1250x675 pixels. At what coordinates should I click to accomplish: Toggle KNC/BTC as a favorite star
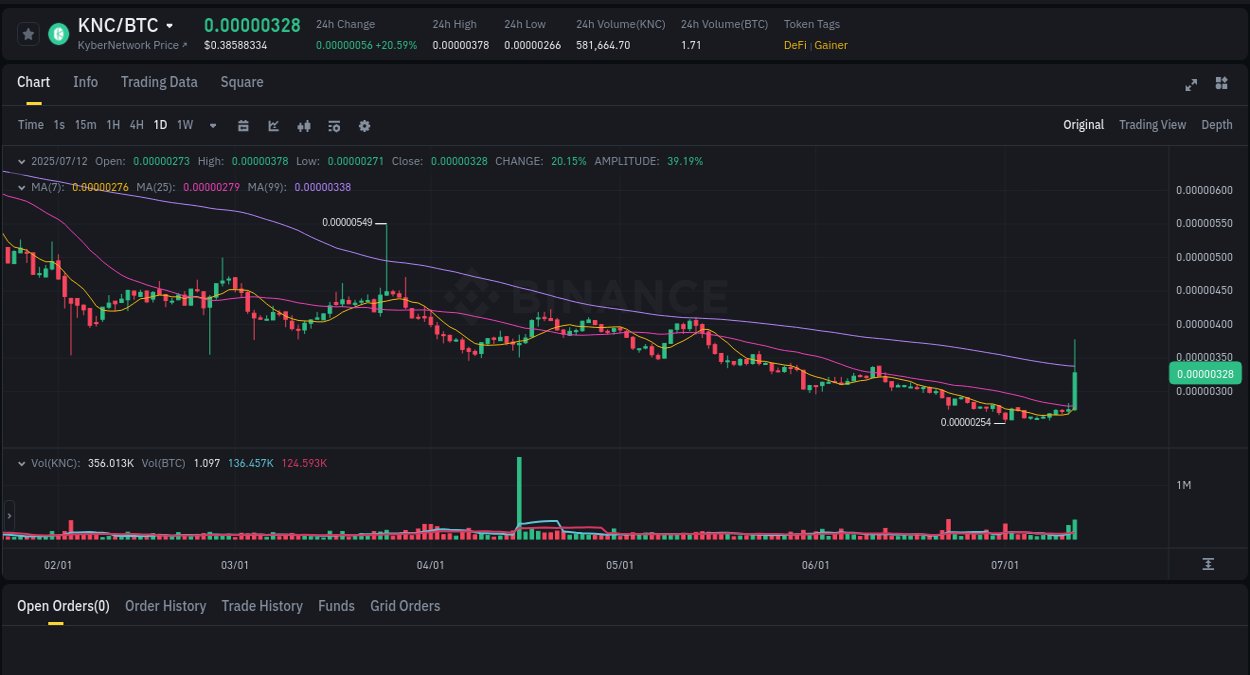tap(27, 33)
